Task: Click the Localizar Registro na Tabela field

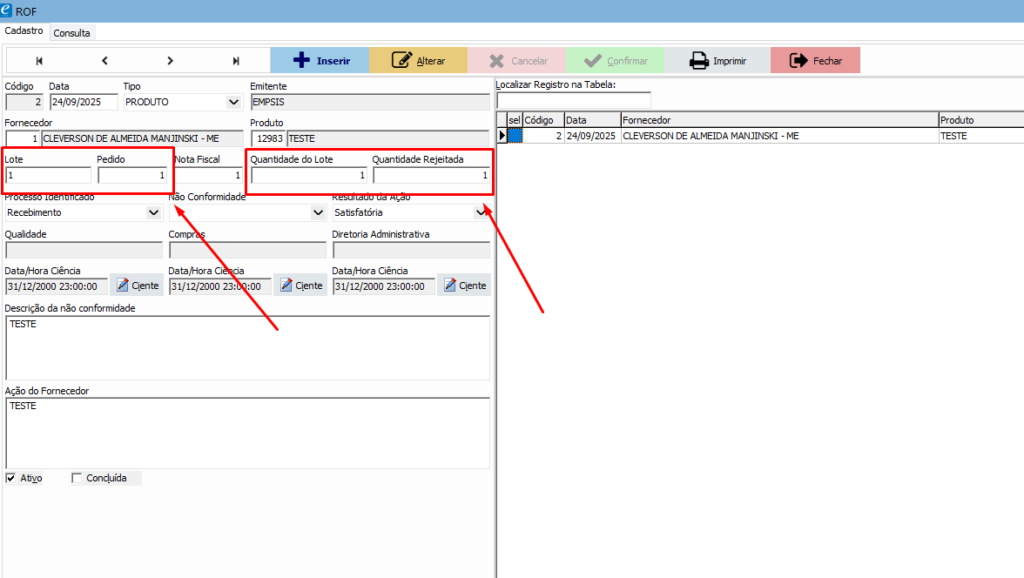Action: [573, 100]
